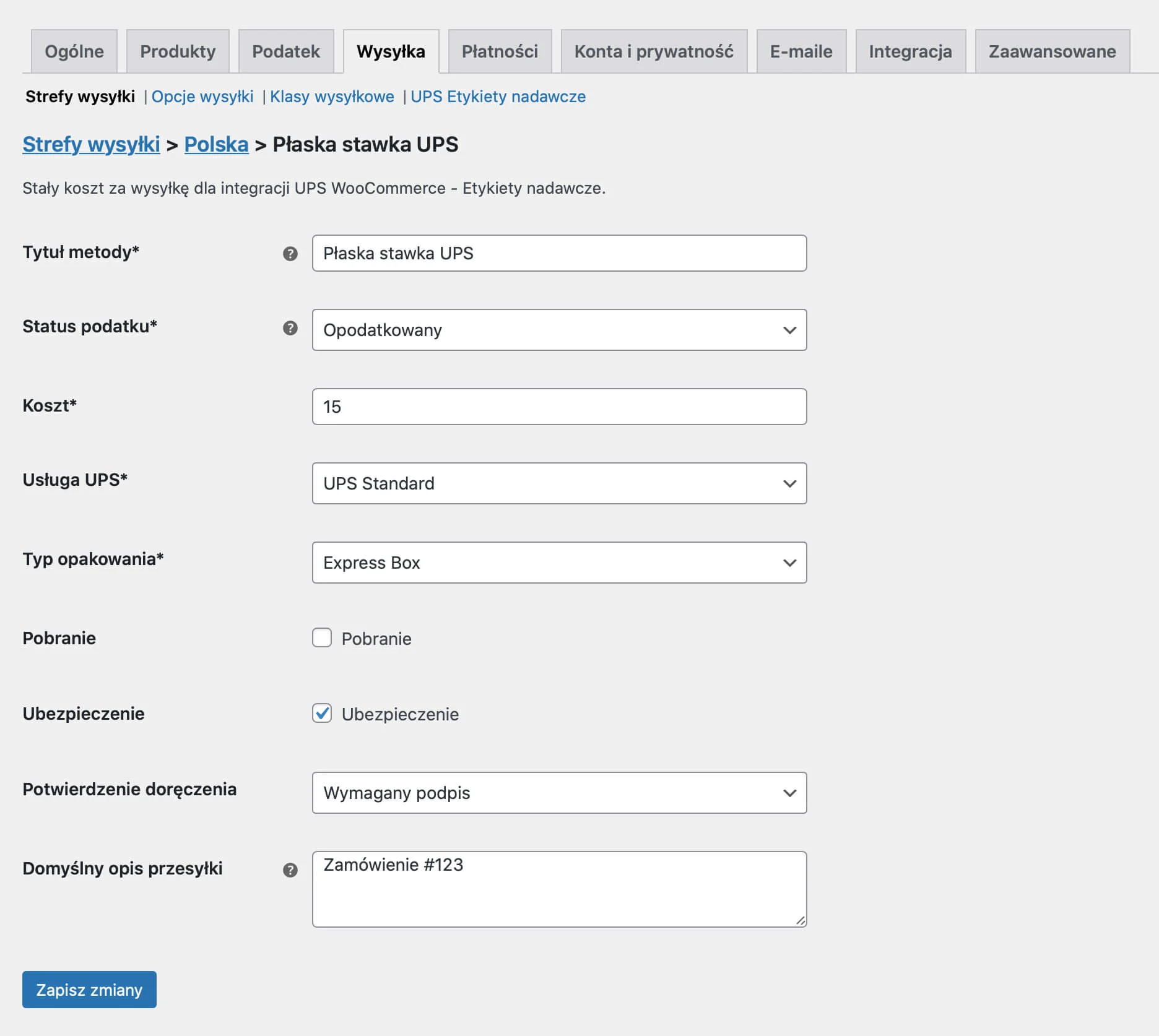This screenshot has width=1159, height=1036.
Task: Switch to Konta i prywatność tab
Action: (x=654, y=51)
